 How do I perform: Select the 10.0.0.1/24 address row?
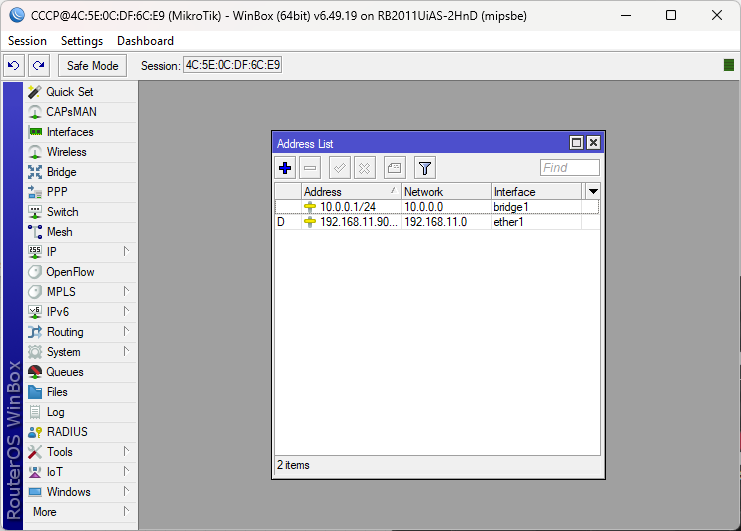437,207
